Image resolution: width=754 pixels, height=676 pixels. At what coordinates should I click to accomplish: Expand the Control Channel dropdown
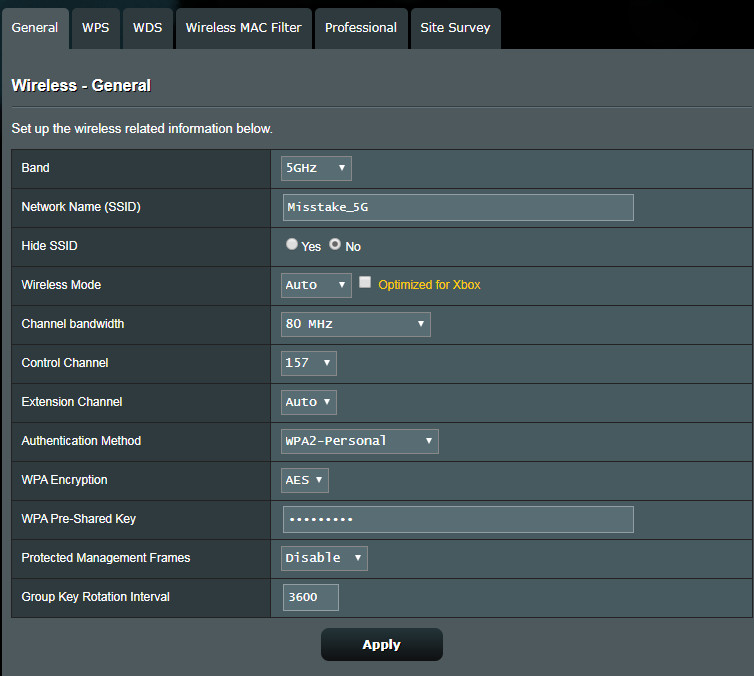pos(309,363)
